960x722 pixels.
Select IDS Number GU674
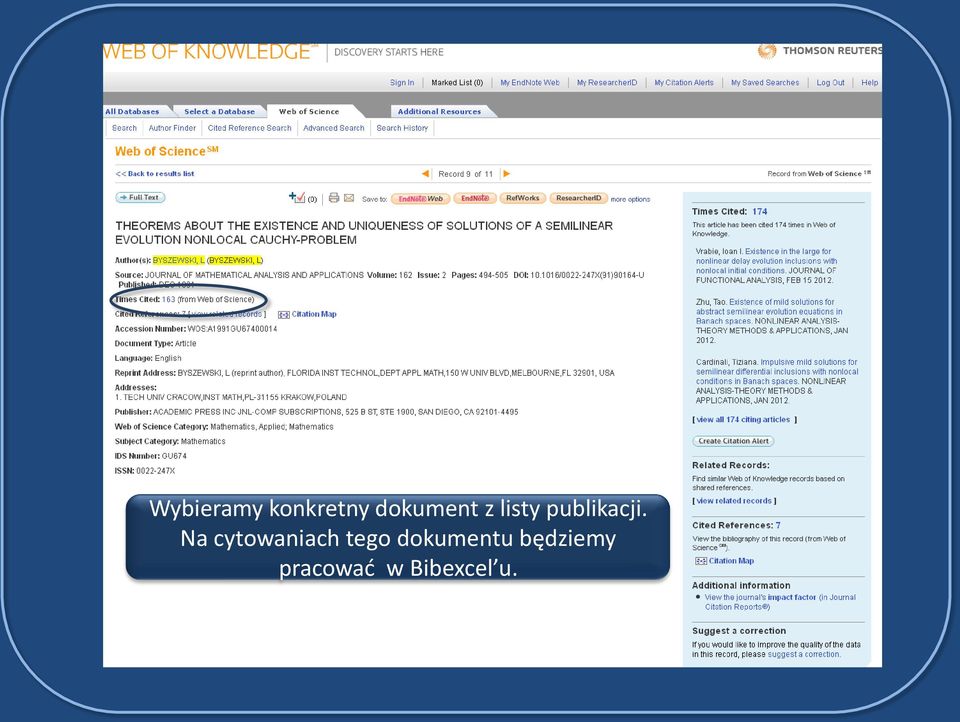click(174, 456)
